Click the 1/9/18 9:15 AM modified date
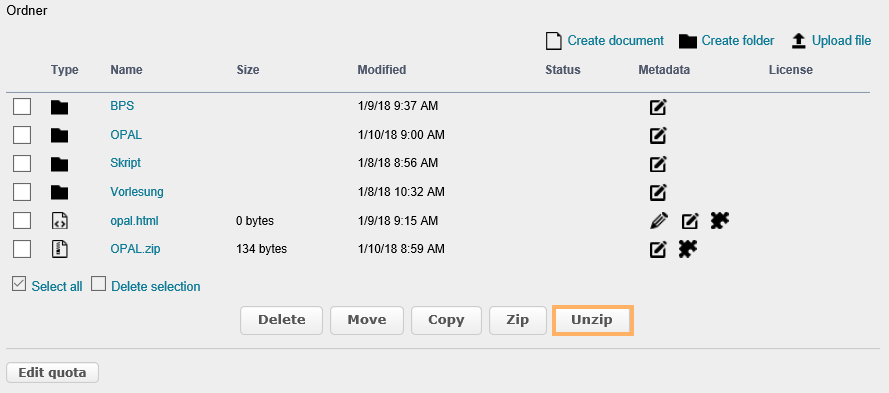The image size is (889, 393). click(x=397, y=221)
